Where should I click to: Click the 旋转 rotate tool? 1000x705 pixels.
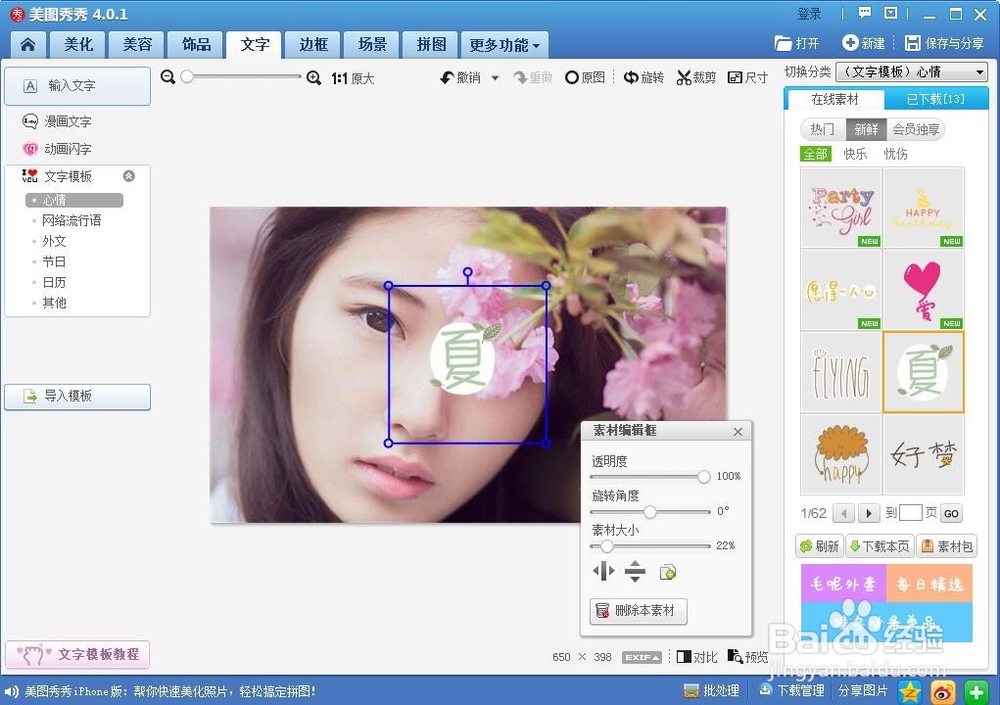[x=643, y=78]
